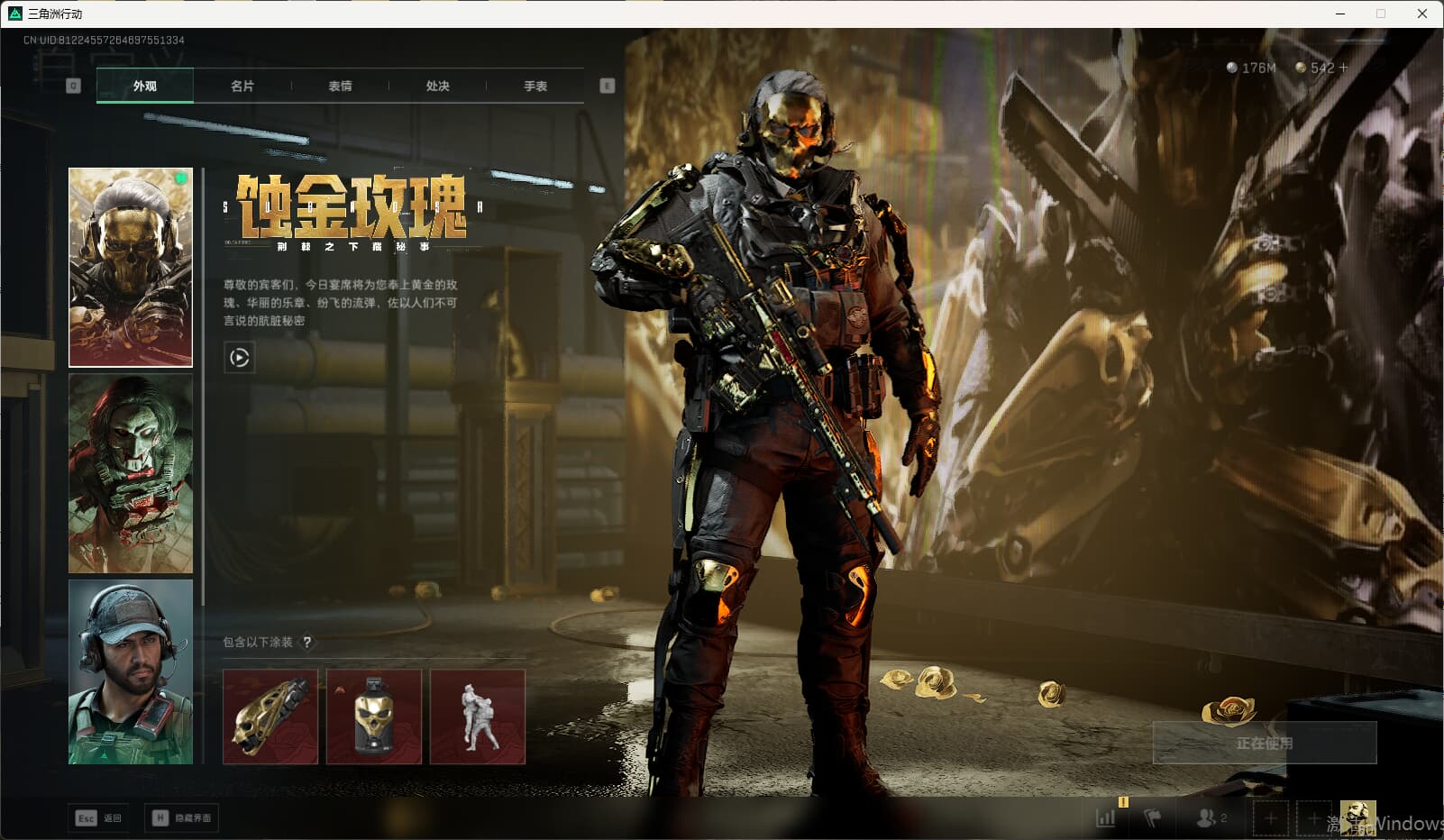Open the signal bars statistics icon
The height and width of the screenshot is (840, 1444).
1106,817
